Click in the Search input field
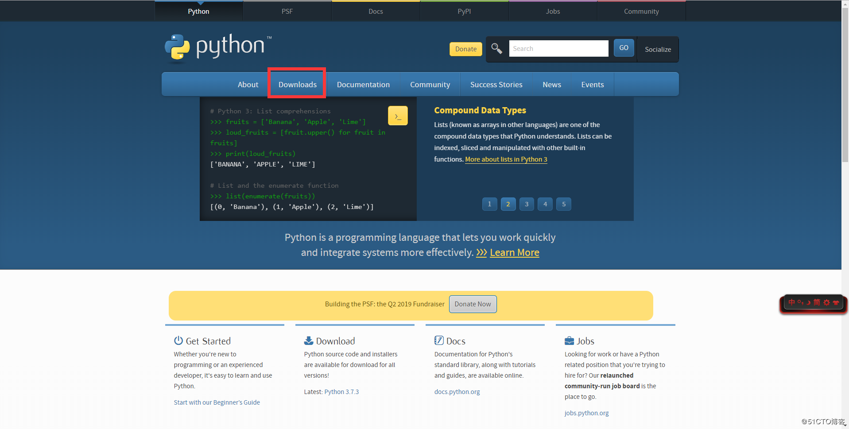This screenshot has height=429, width=849. click(x=558, y=48)
